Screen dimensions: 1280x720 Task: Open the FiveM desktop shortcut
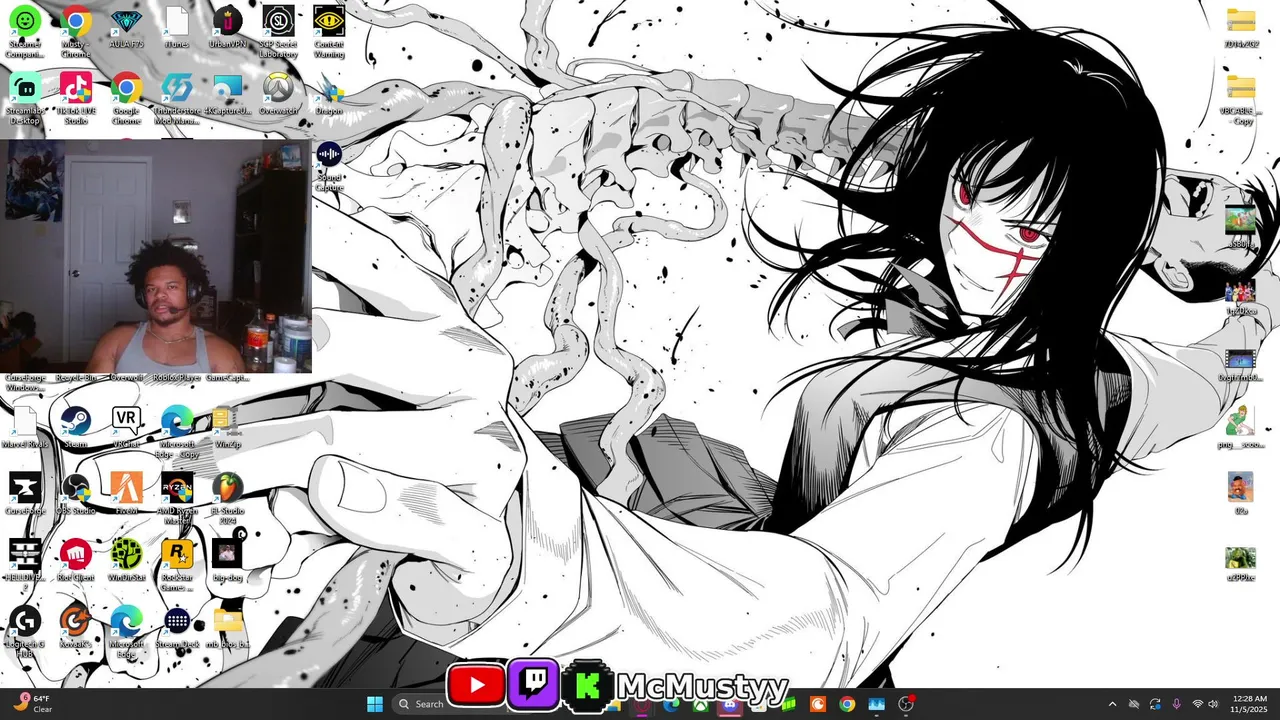point(126,494)
